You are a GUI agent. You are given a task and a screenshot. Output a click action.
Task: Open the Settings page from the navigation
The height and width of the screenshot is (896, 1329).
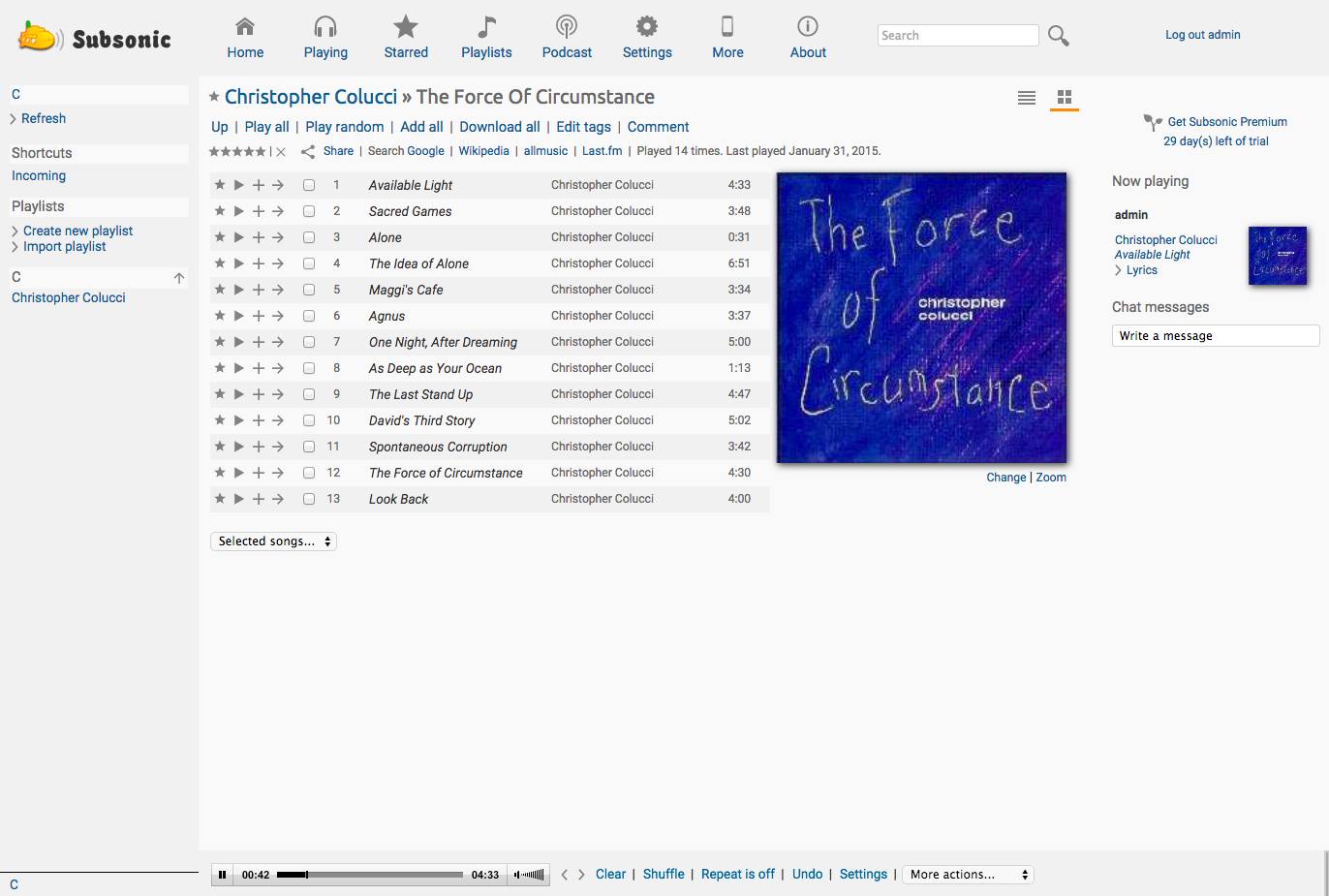[x=646, y=27]
